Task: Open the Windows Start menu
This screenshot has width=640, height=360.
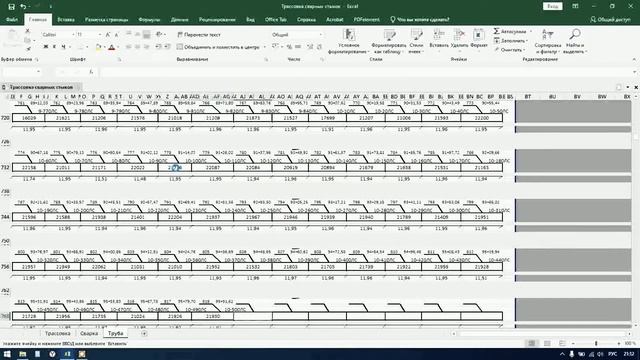Action: [x=7, y=354]
